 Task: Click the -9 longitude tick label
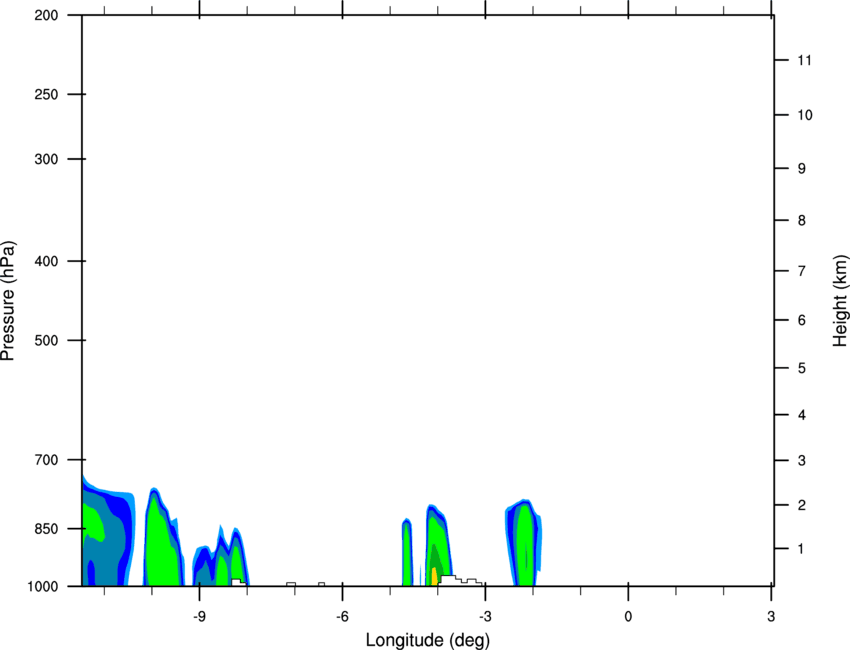point(199,617)
